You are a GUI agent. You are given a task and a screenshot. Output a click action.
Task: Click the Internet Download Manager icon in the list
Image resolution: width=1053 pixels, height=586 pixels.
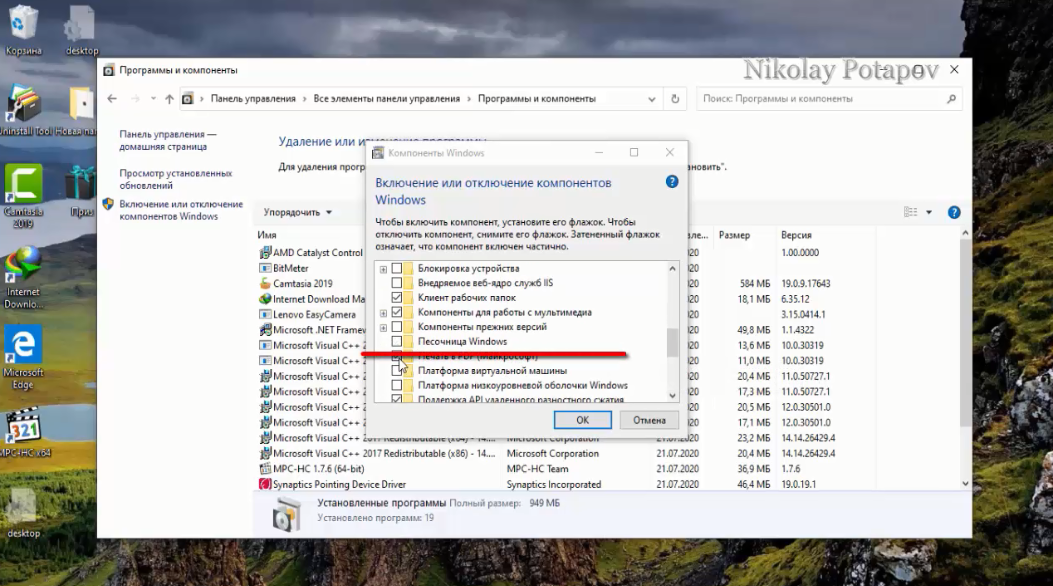(x=265, y=299)
